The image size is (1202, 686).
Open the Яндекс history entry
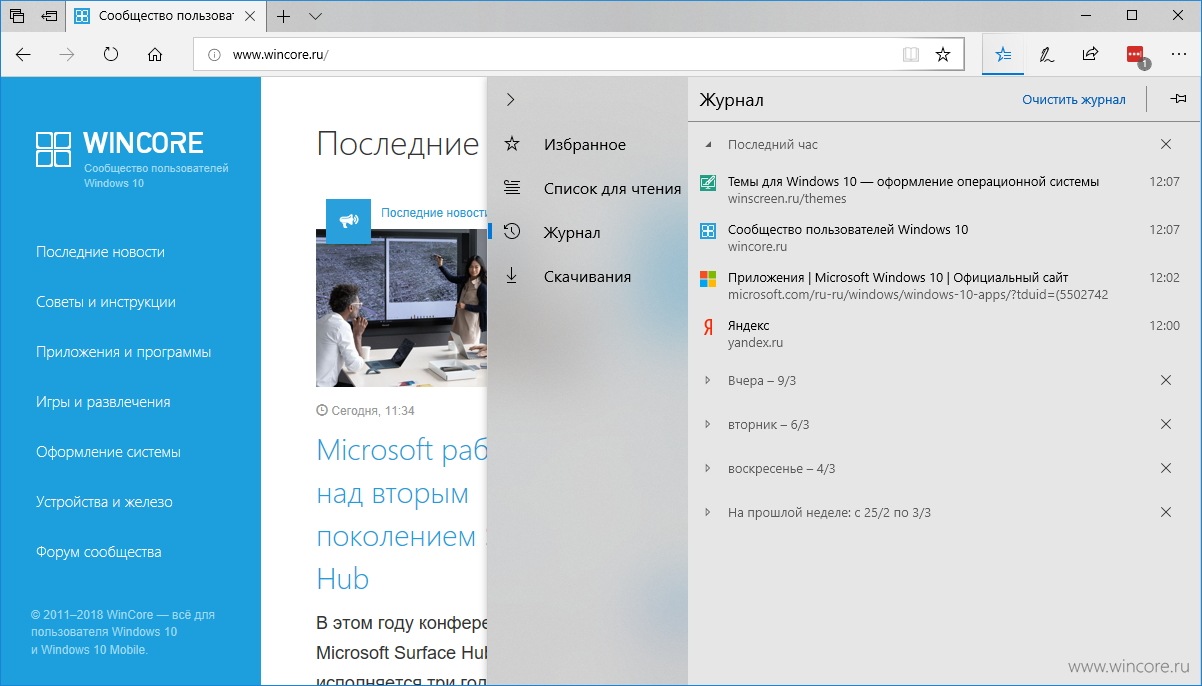click(944, 334)
